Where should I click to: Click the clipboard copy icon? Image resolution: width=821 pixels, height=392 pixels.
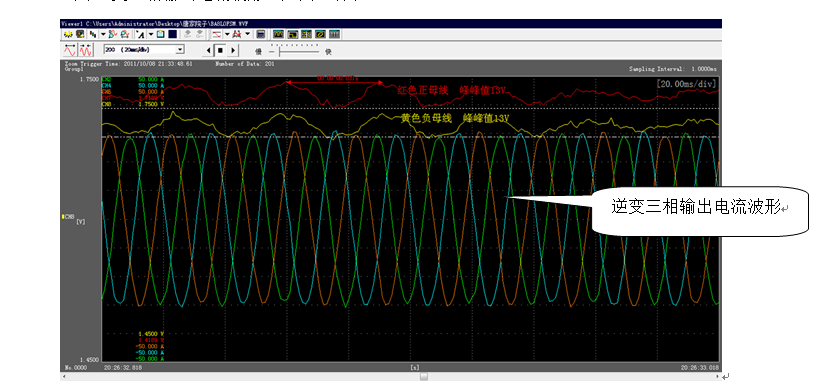point(160,34)
